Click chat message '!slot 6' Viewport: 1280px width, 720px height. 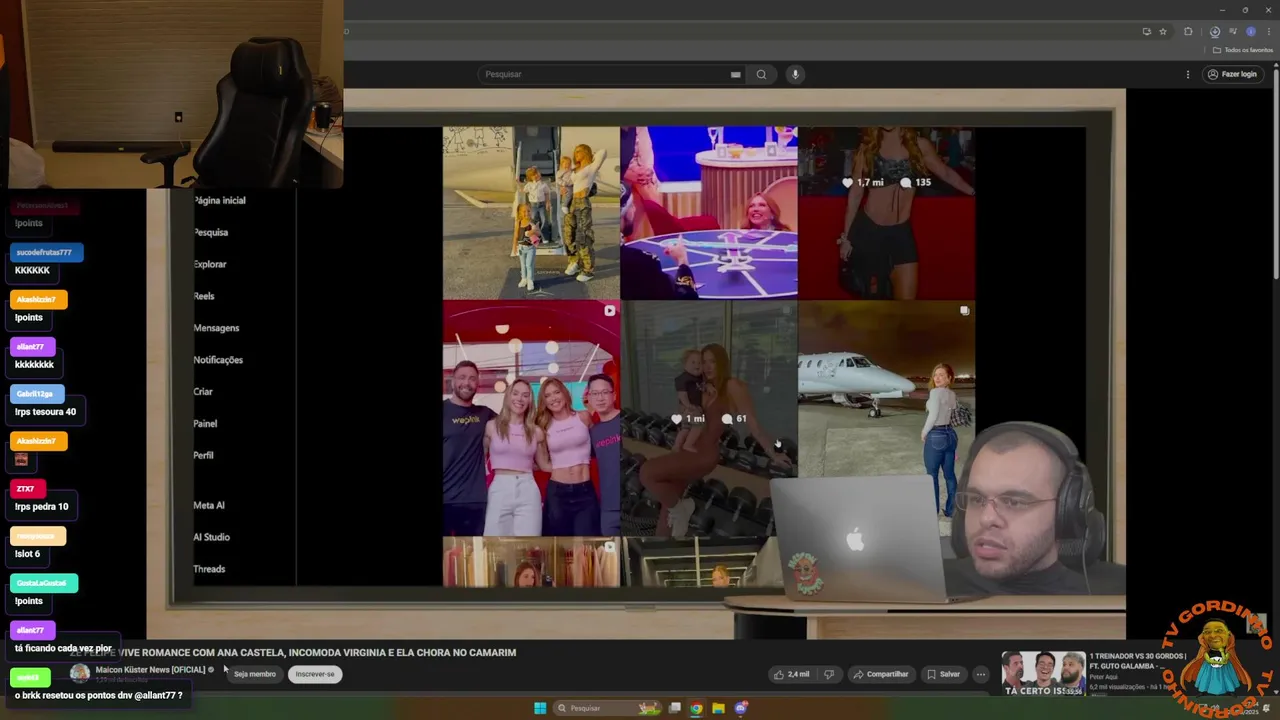[27, 554]
